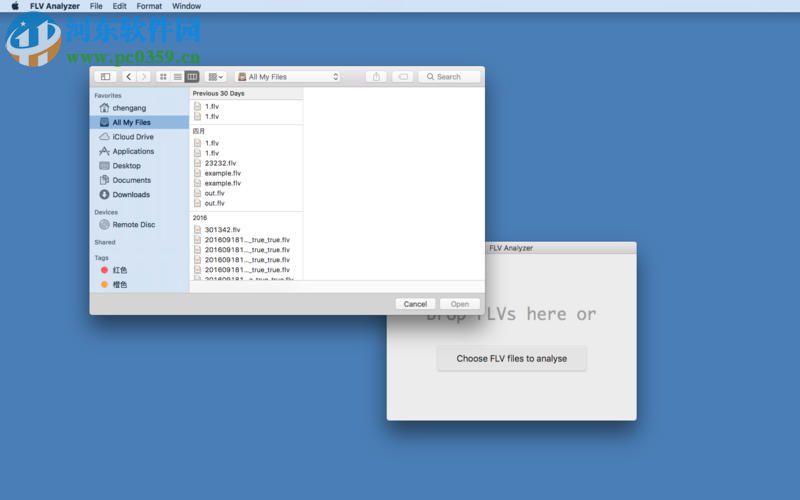Select first 201609181..._true_true.flv file
The height and width of the screenshot is (500, 800).
point(246,240)
